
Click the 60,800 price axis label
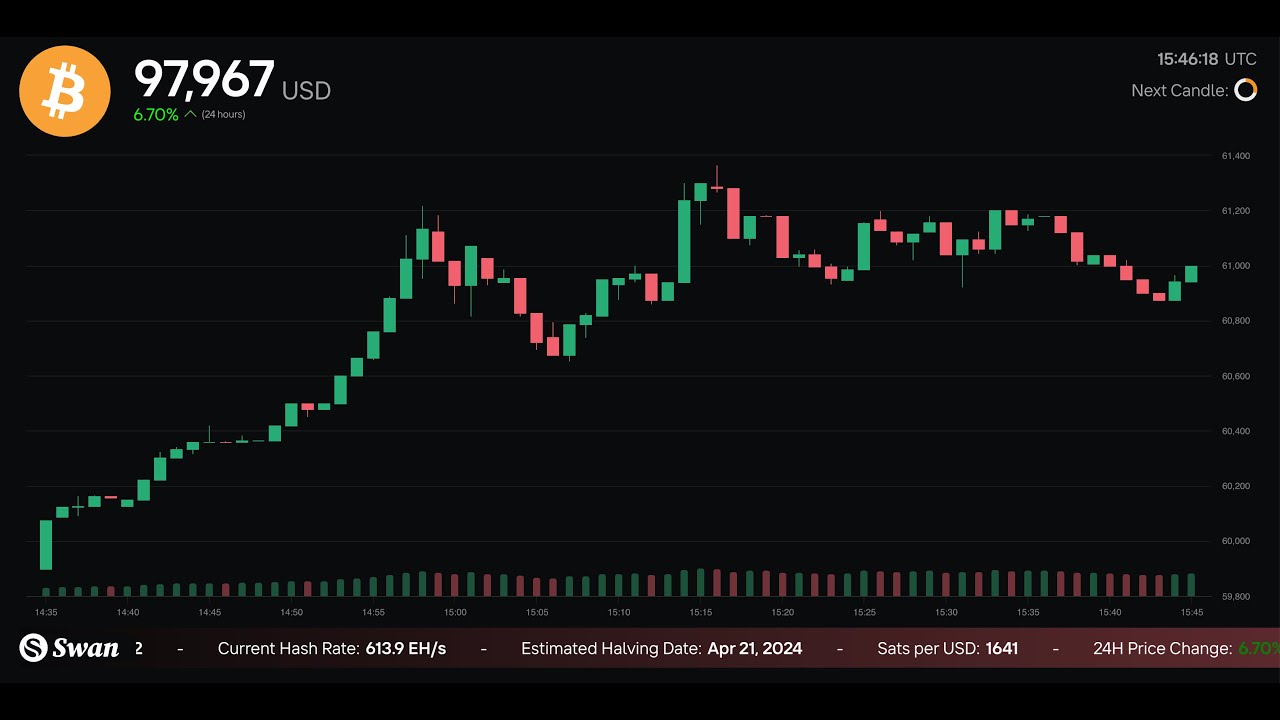(1236, 321)
